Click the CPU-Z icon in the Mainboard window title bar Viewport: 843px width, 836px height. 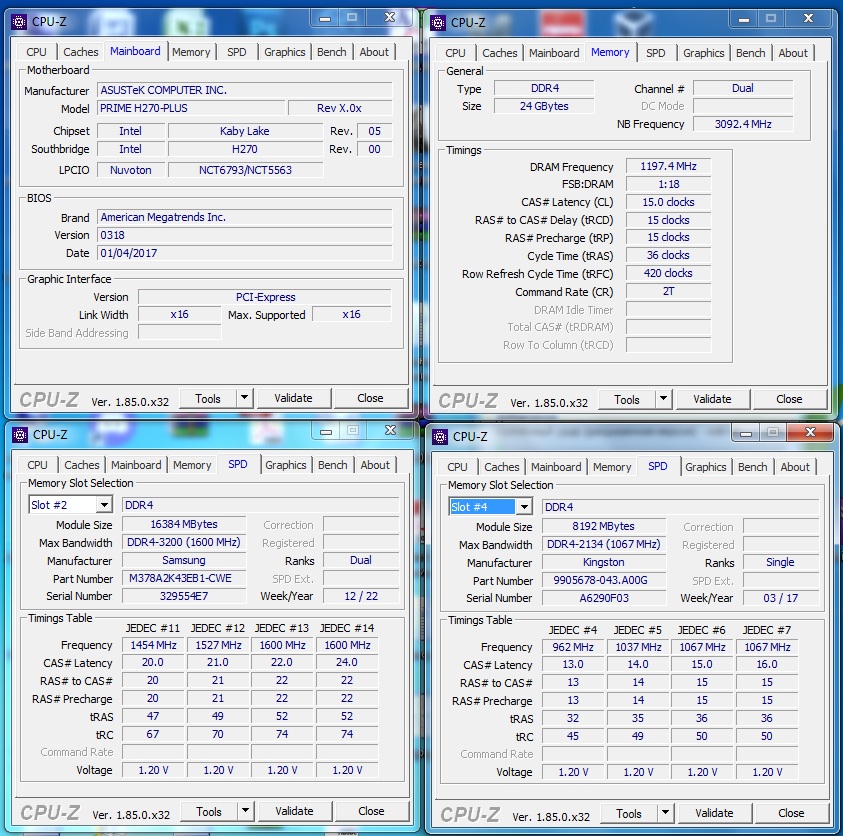(x=20, y=20)
